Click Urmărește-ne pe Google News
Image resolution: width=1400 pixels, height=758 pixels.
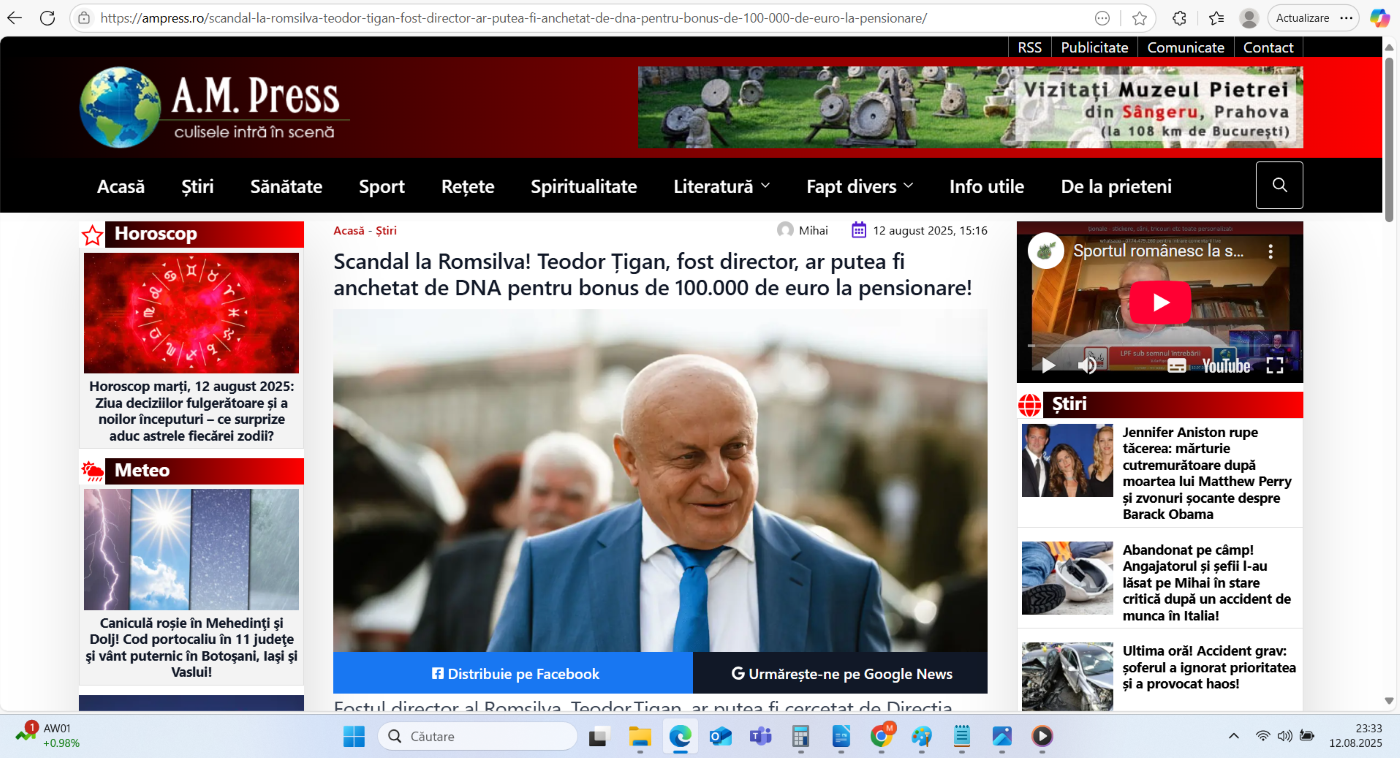[x=840, y=674]
